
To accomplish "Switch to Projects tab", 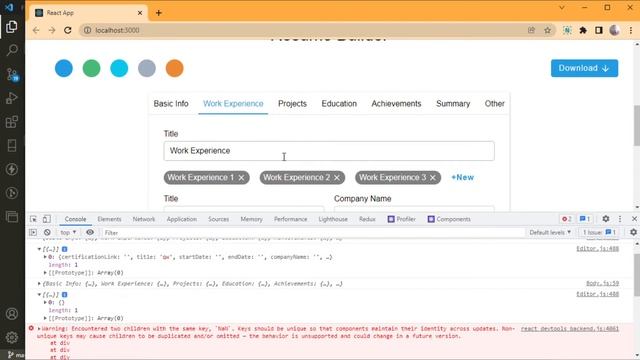I will point(292,104).
